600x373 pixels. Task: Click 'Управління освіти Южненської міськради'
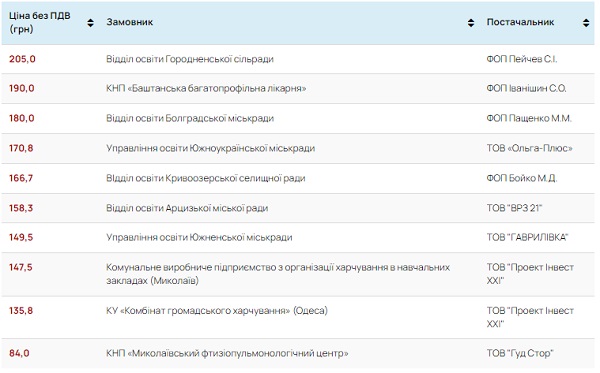coord(199,237)
